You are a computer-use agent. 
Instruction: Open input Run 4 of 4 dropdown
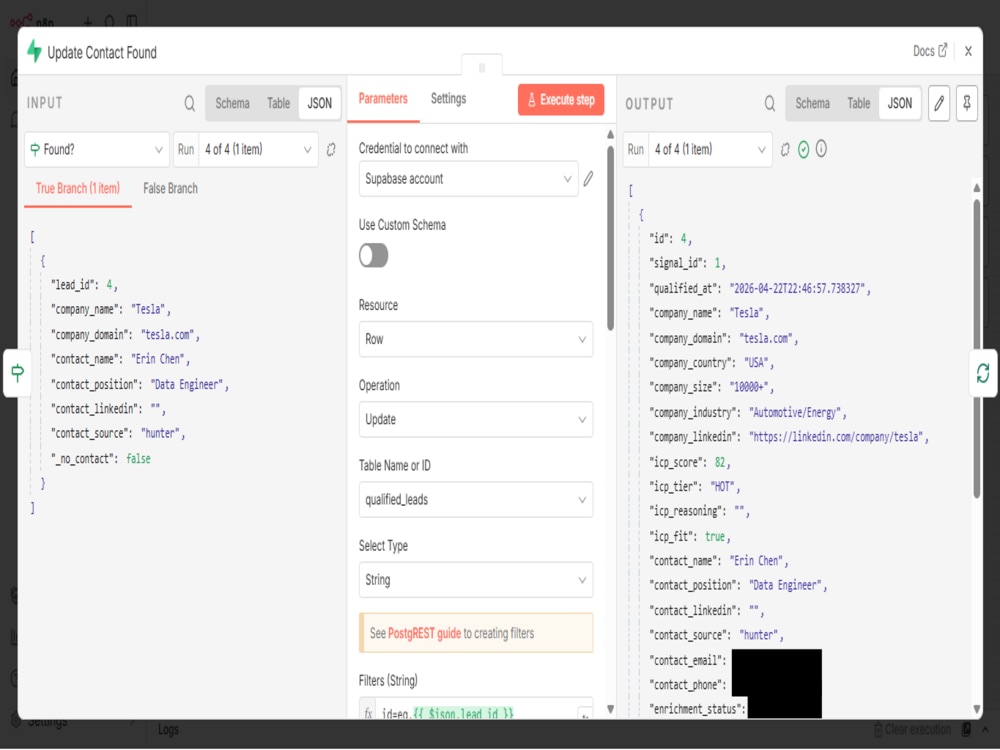[x=258, y=150]
